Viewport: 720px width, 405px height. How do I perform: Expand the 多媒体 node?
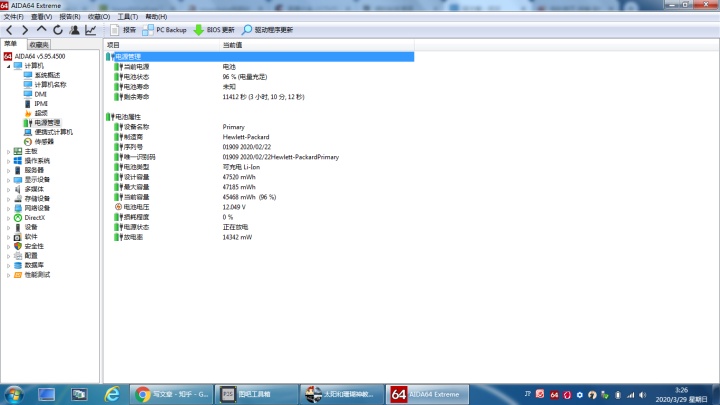click(x=8, y=189)
